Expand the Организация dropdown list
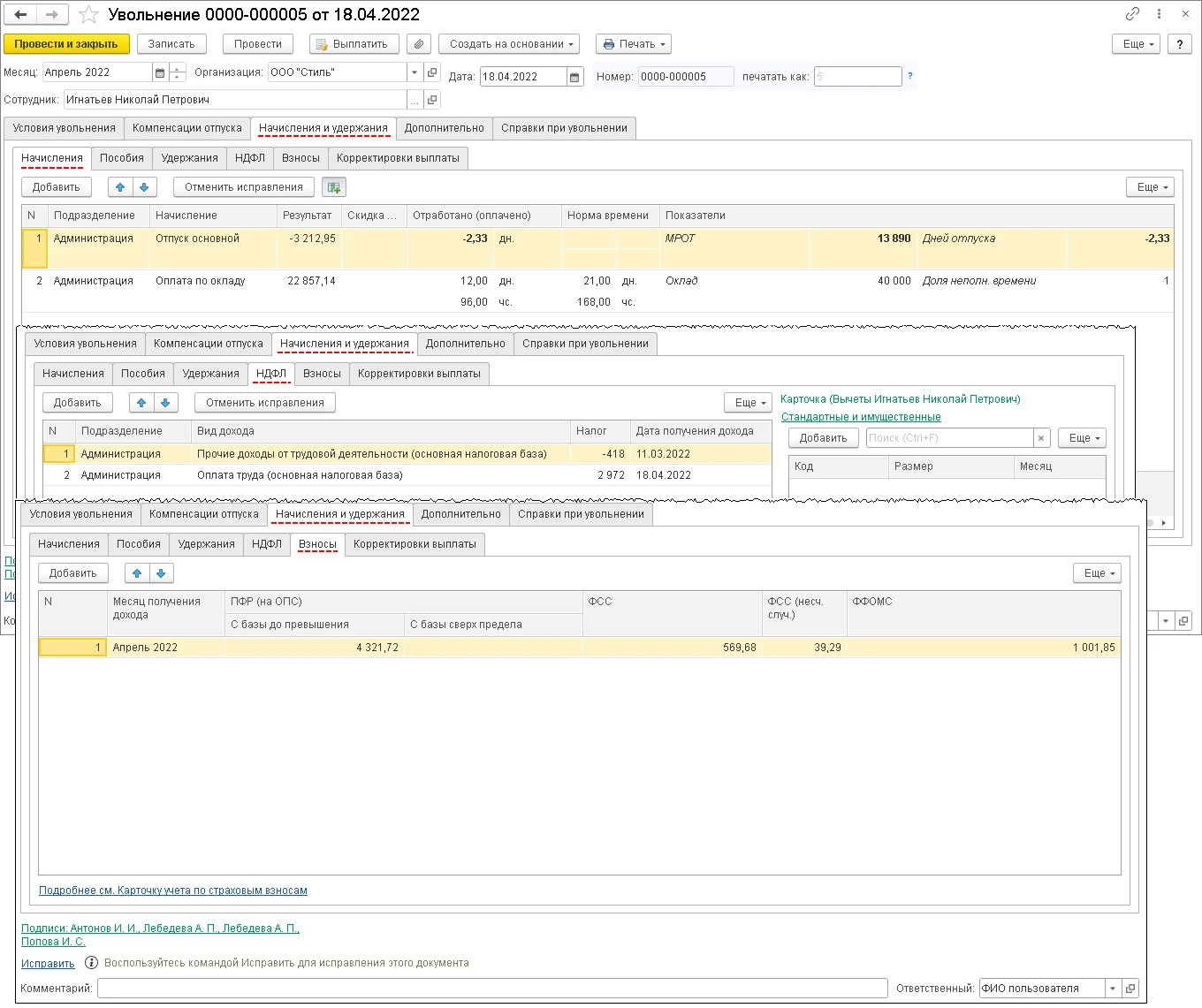The width and height of the screenshot is (1202, 1008). 415,72
